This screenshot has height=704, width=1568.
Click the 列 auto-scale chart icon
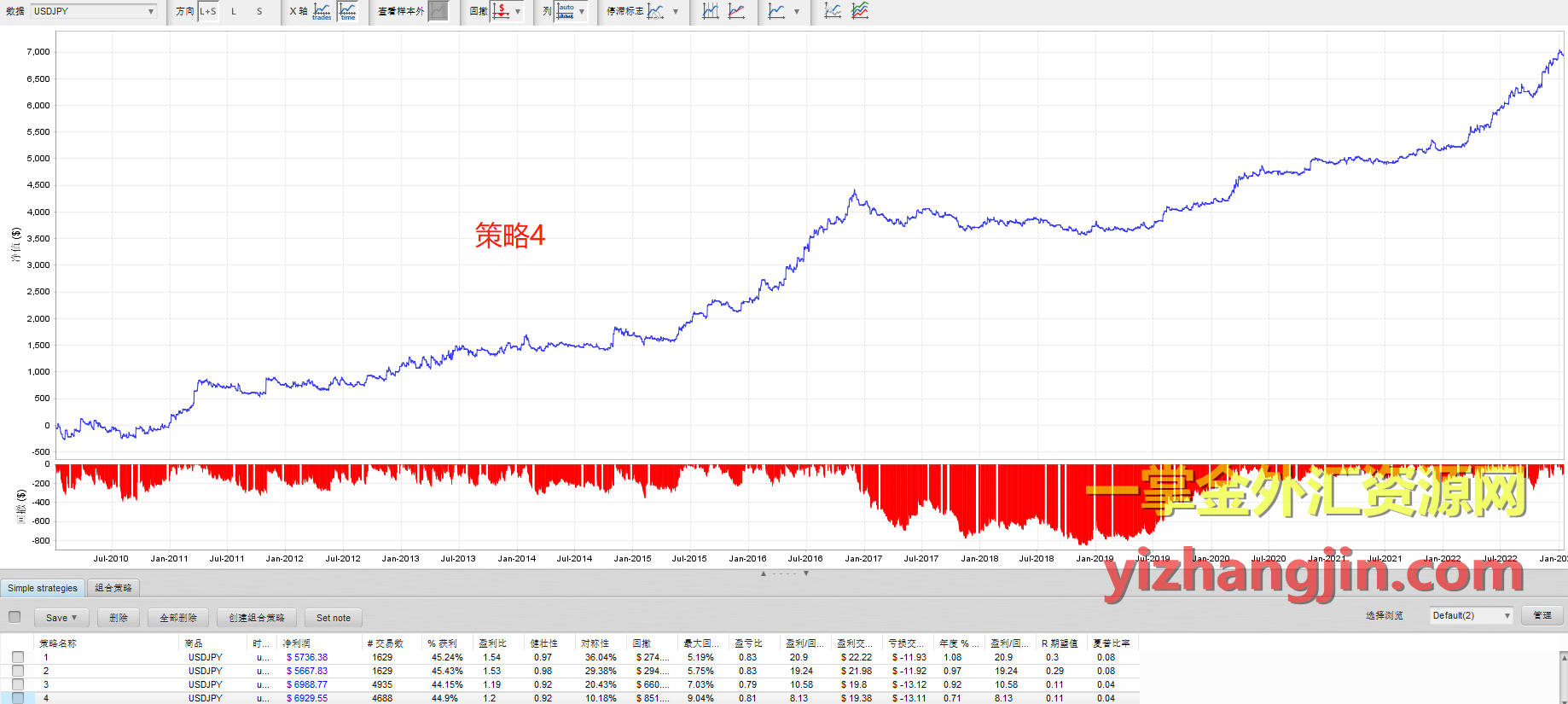(x=566, y=11)
